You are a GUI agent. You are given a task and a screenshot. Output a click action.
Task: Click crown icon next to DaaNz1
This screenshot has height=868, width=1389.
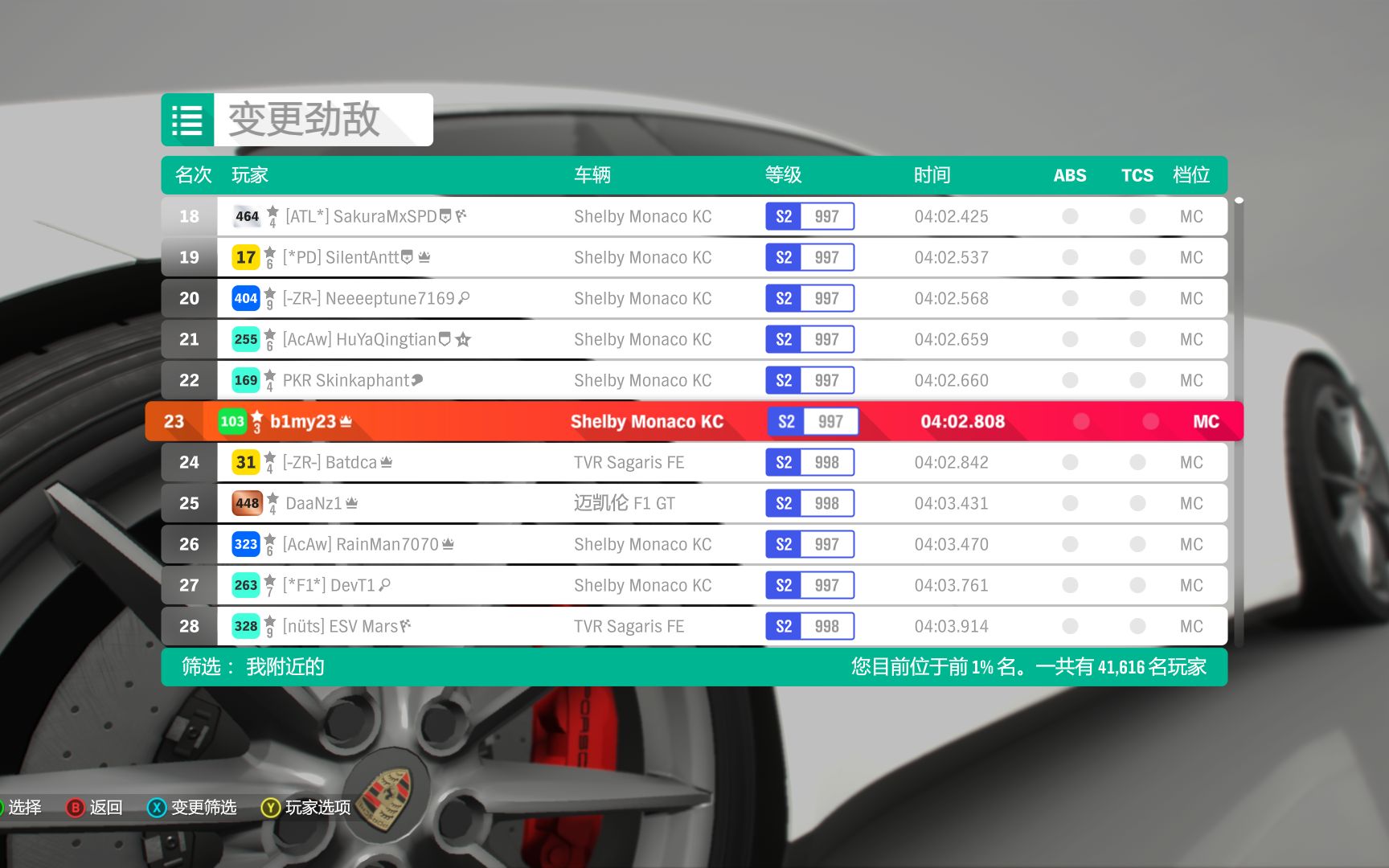[x=351, y=503]
